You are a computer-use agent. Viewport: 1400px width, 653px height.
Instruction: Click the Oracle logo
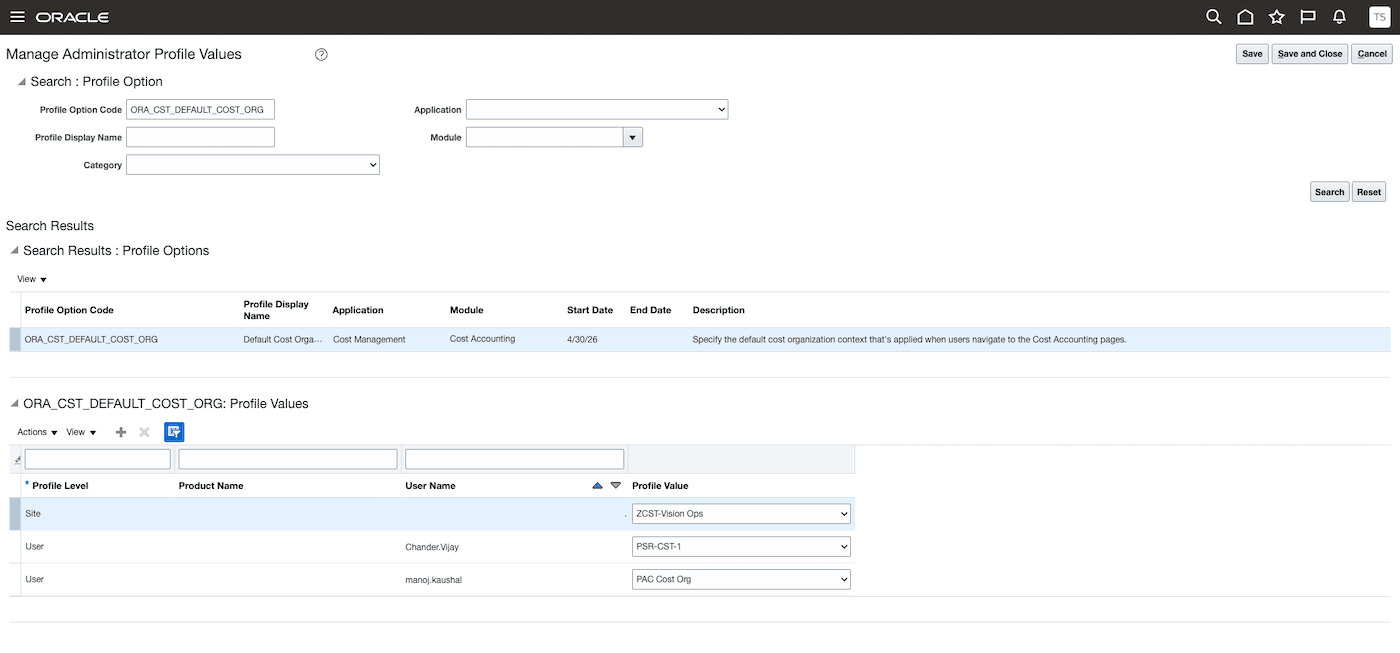(72, 17)
